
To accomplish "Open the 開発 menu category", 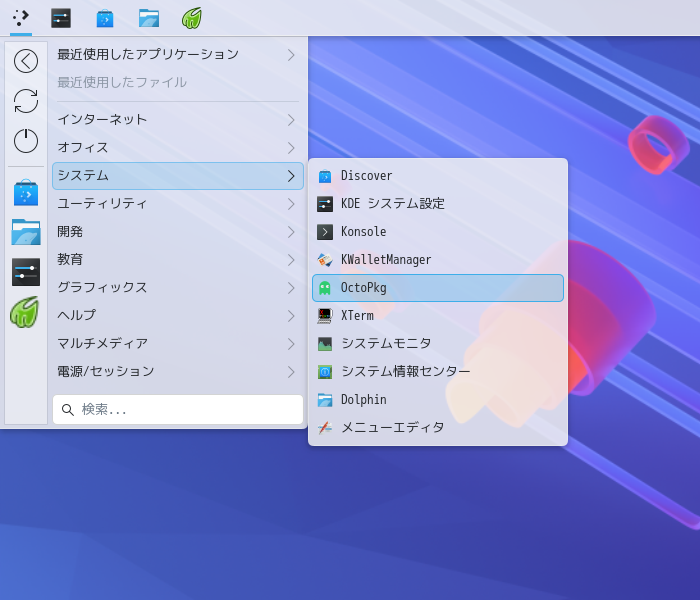I will point(178,232).
